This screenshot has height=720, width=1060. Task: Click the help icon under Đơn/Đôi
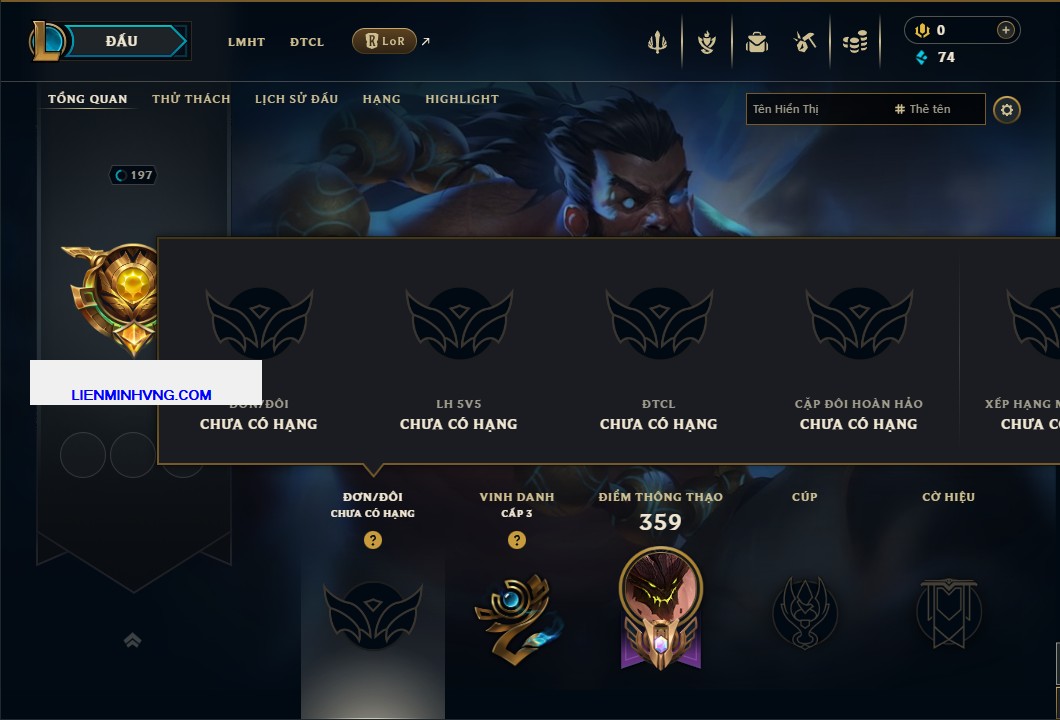pyautogui.click(x=372, y=539)
